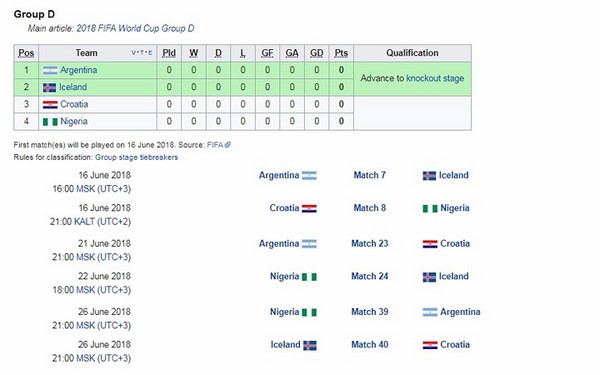Viewport: 600px width, 375px height.
Task: Click Argentina flag in Match 39 row
Action: pos(430,312)
